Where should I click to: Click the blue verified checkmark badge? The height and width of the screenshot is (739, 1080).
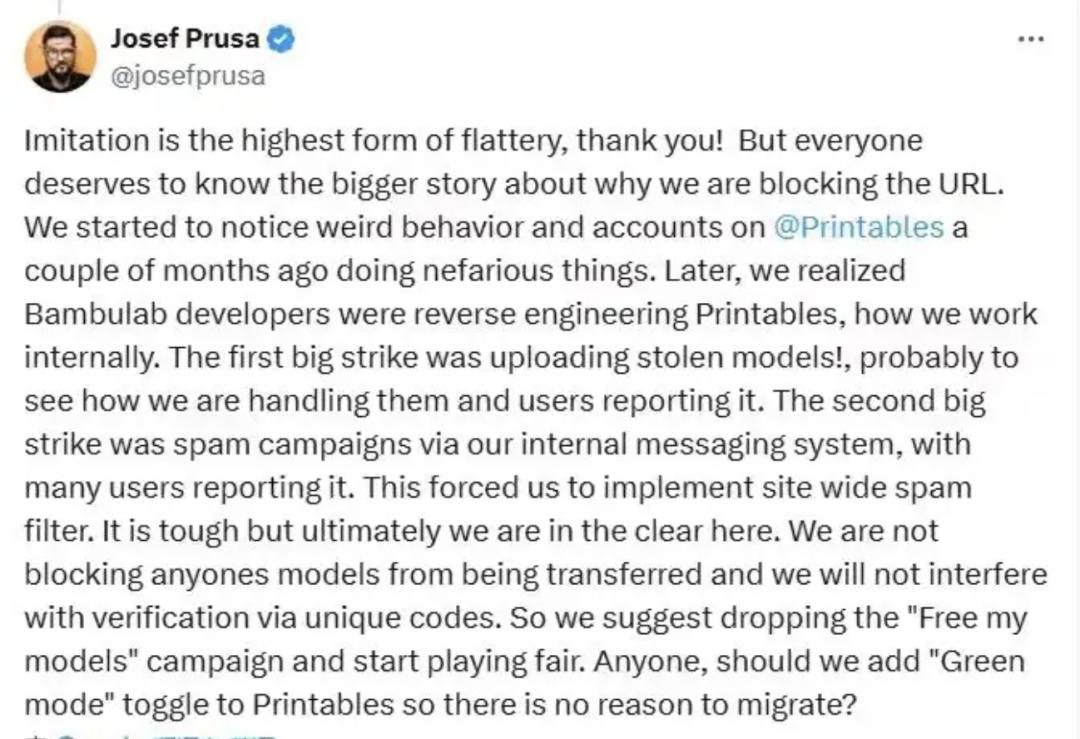tap(283, 39)
